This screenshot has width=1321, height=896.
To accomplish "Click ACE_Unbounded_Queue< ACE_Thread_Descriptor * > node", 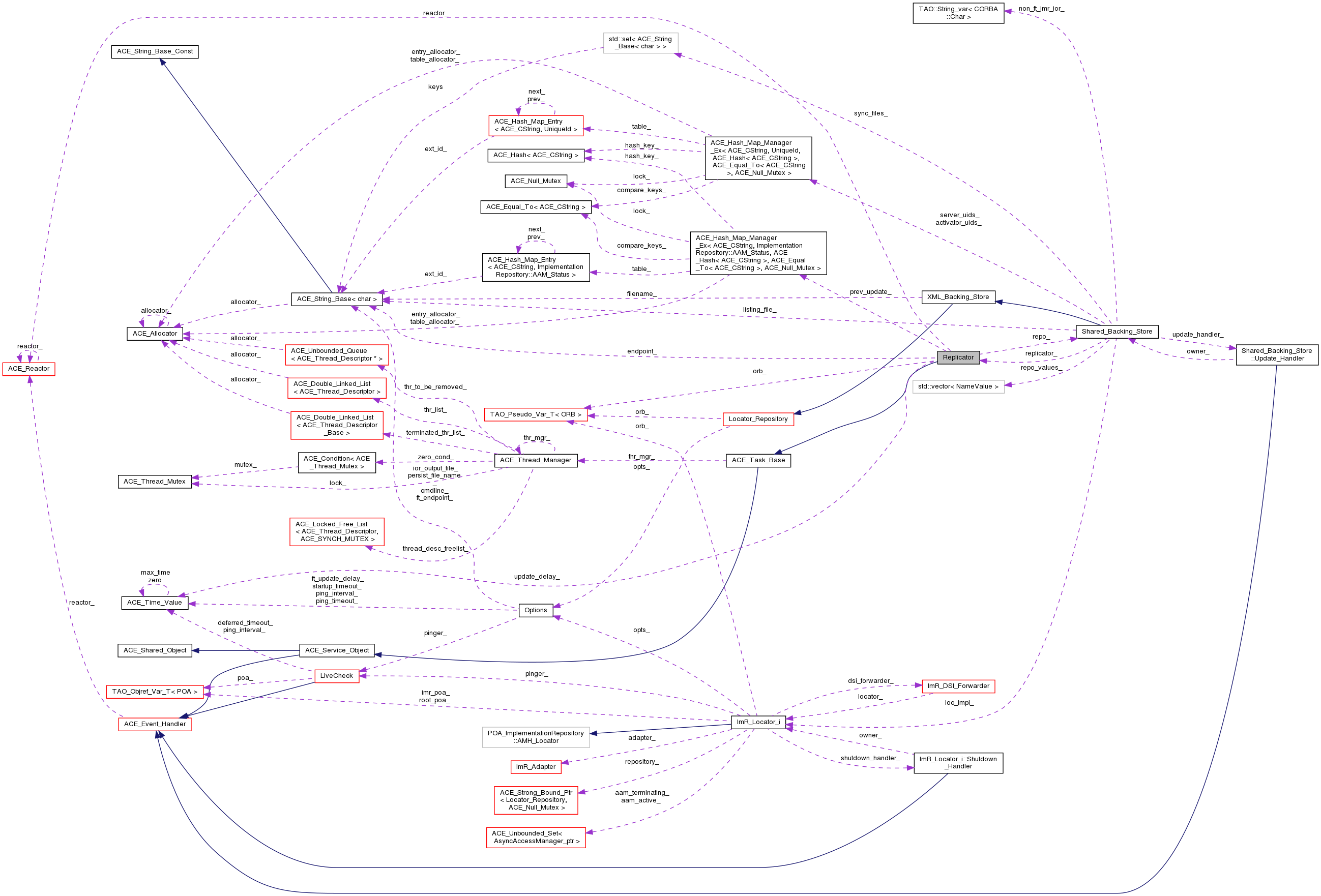I will point(337,355).
